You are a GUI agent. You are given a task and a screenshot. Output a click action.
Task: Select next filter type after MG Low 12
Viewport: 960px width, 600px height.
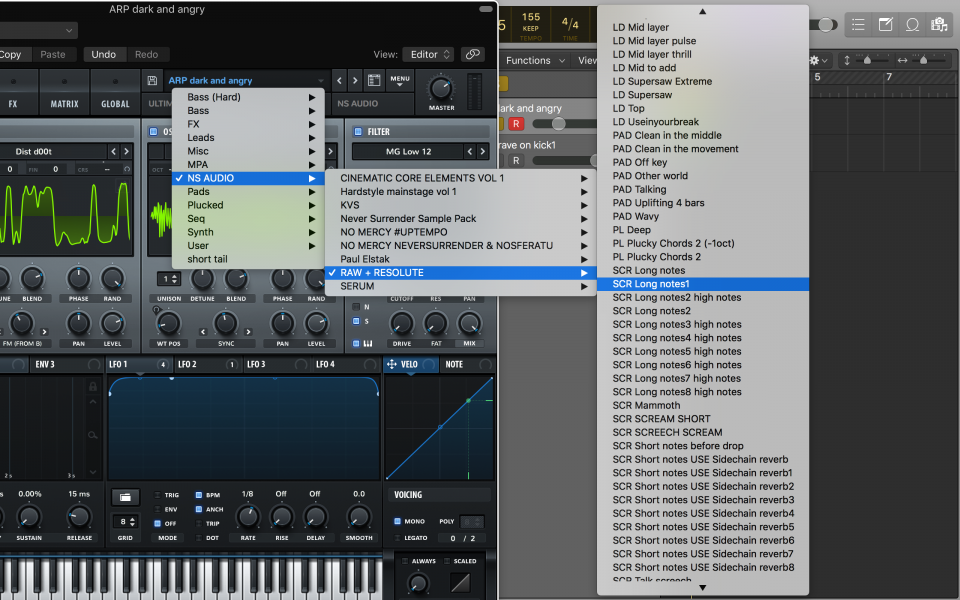coord(482,151)
